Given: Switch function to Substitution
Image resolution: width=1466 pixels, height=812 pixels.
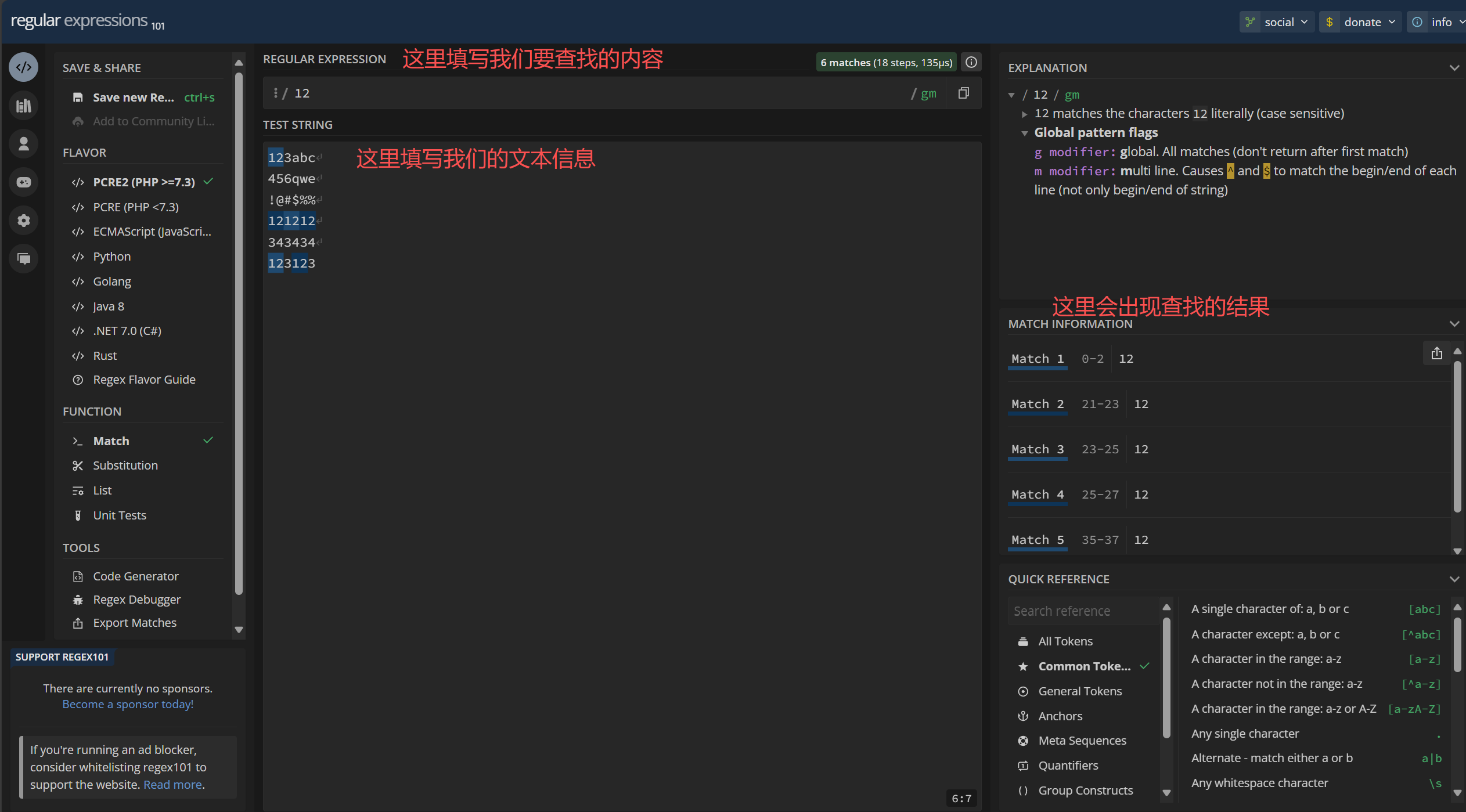Looking at the screenshot, I should click(125, 465).
